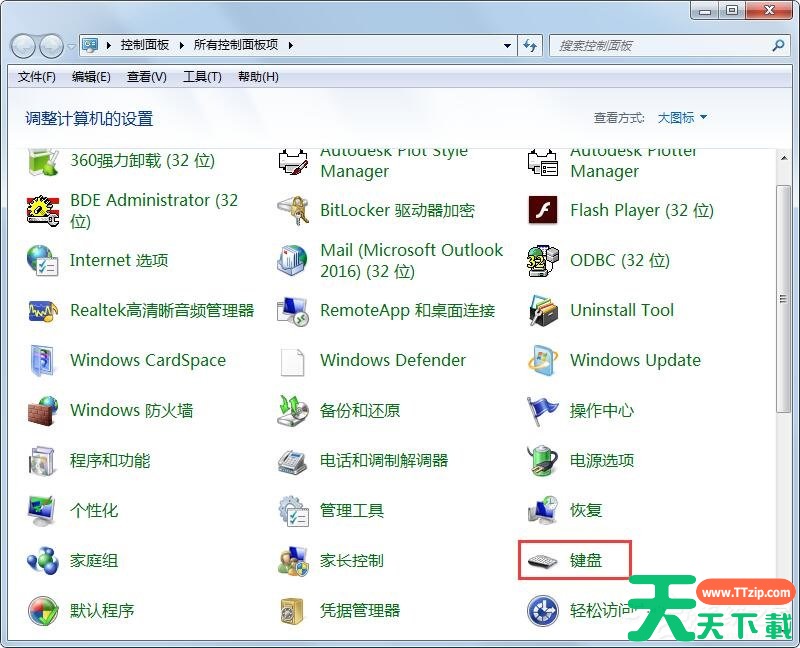Open the Windows Update link text
This screenshot has height=648, width=800.
636,360
